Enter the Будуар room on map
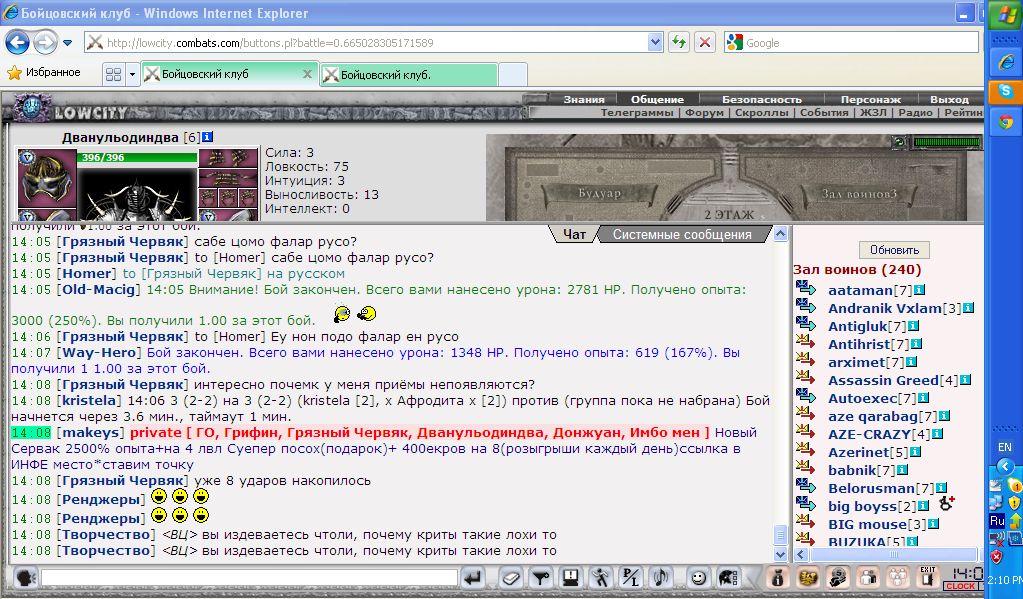This screenshot has width=1023, height=599. (x=599, y=194)
